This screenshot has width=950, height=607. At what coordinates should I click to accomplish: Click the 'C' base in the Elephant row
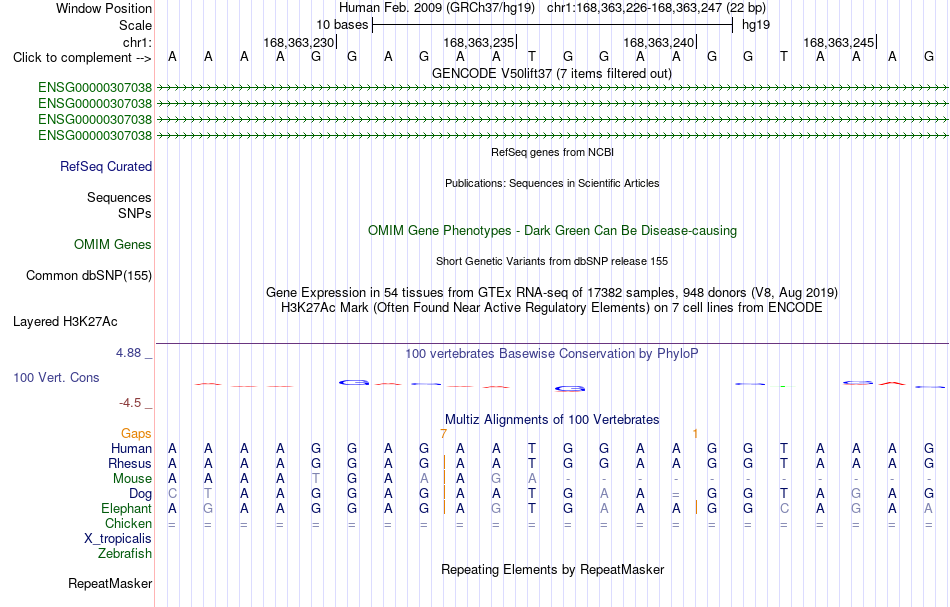pyautogui.click(x=784, y=508)
